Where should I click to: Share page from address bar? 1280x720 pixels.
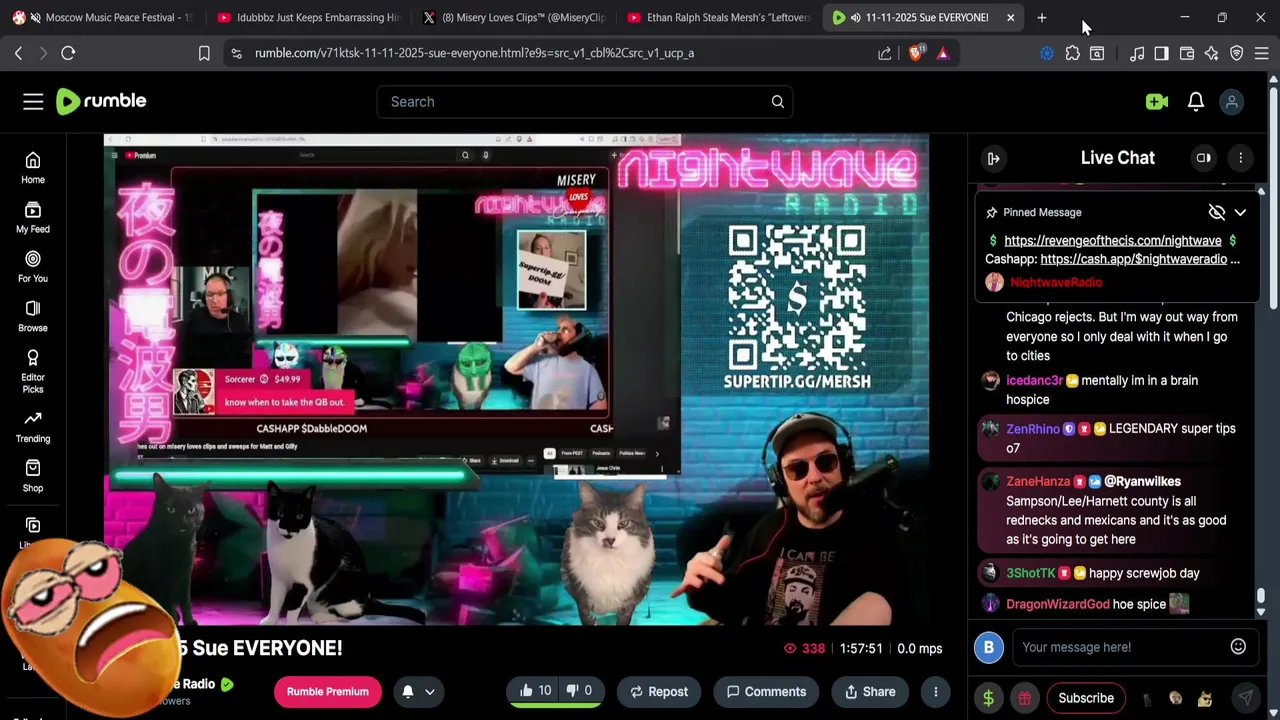click(x=885, y=53)
